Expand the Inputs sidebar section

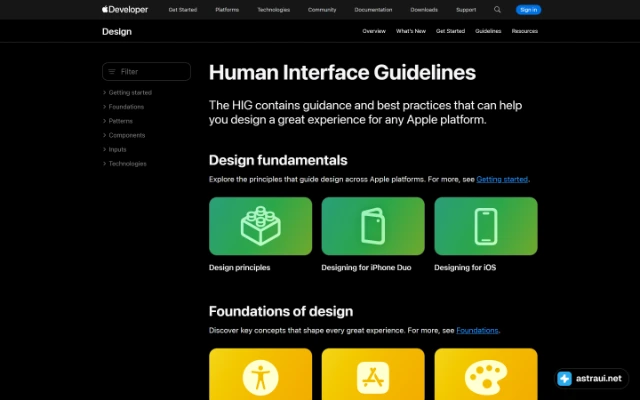[114, 149]
